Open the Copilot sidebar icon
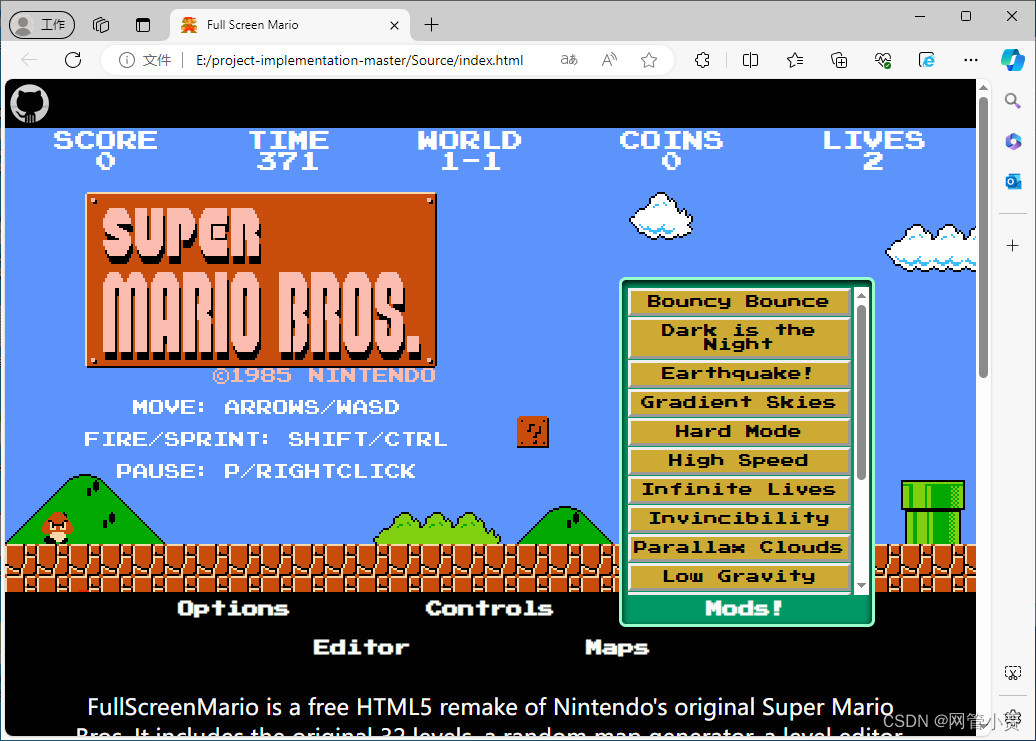This screenshot has height=741, width=1036. point(1012,59)
